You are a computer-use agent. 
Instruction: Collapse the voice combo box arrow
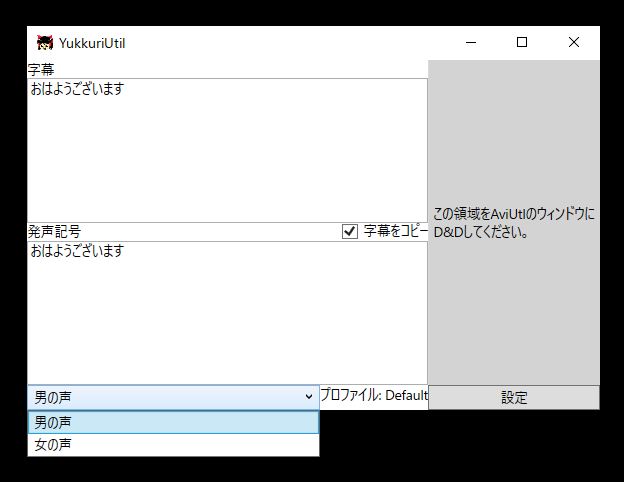(x=309, y=397)
